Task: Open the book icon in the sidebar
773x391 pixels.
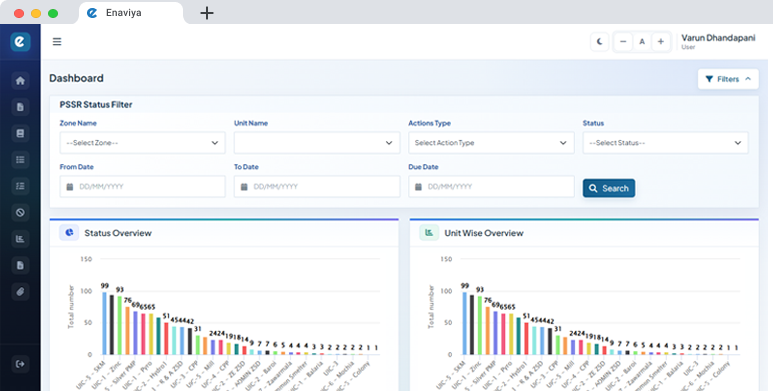Action: click(20, 133)
